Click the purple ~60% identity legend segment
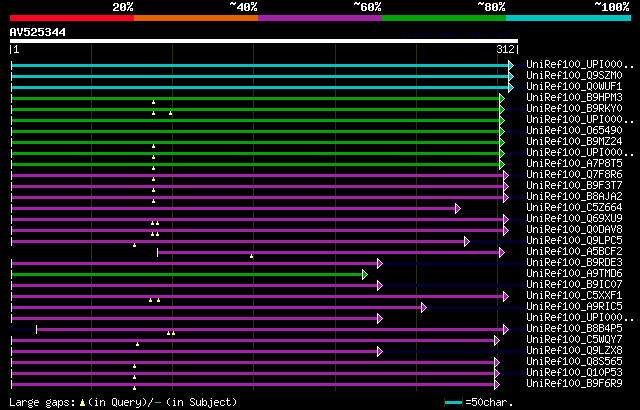The height and width of the screenshot is (410, 640). click(320, 18)
